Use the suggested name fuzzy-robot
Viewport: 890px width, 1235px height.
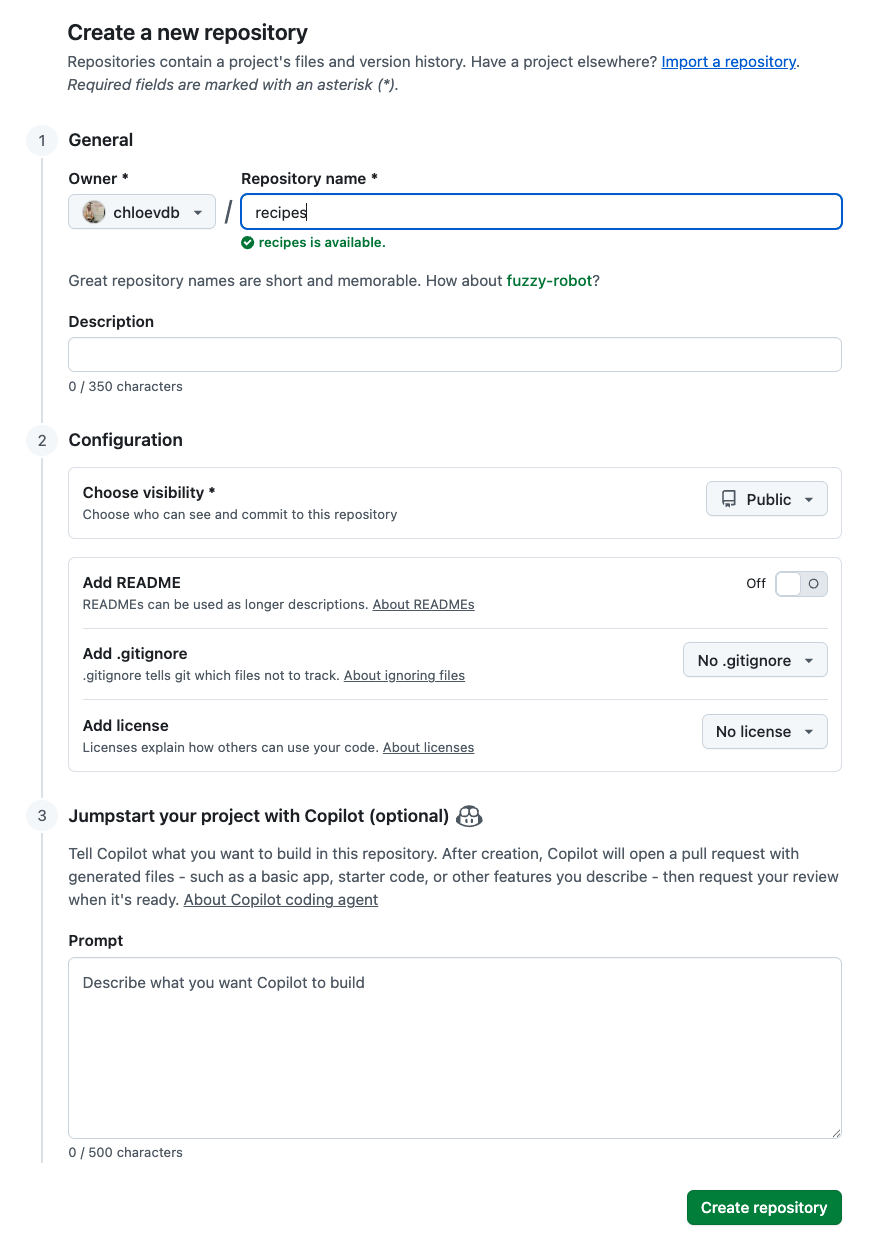pyautogui.click(x=550, y=281)
